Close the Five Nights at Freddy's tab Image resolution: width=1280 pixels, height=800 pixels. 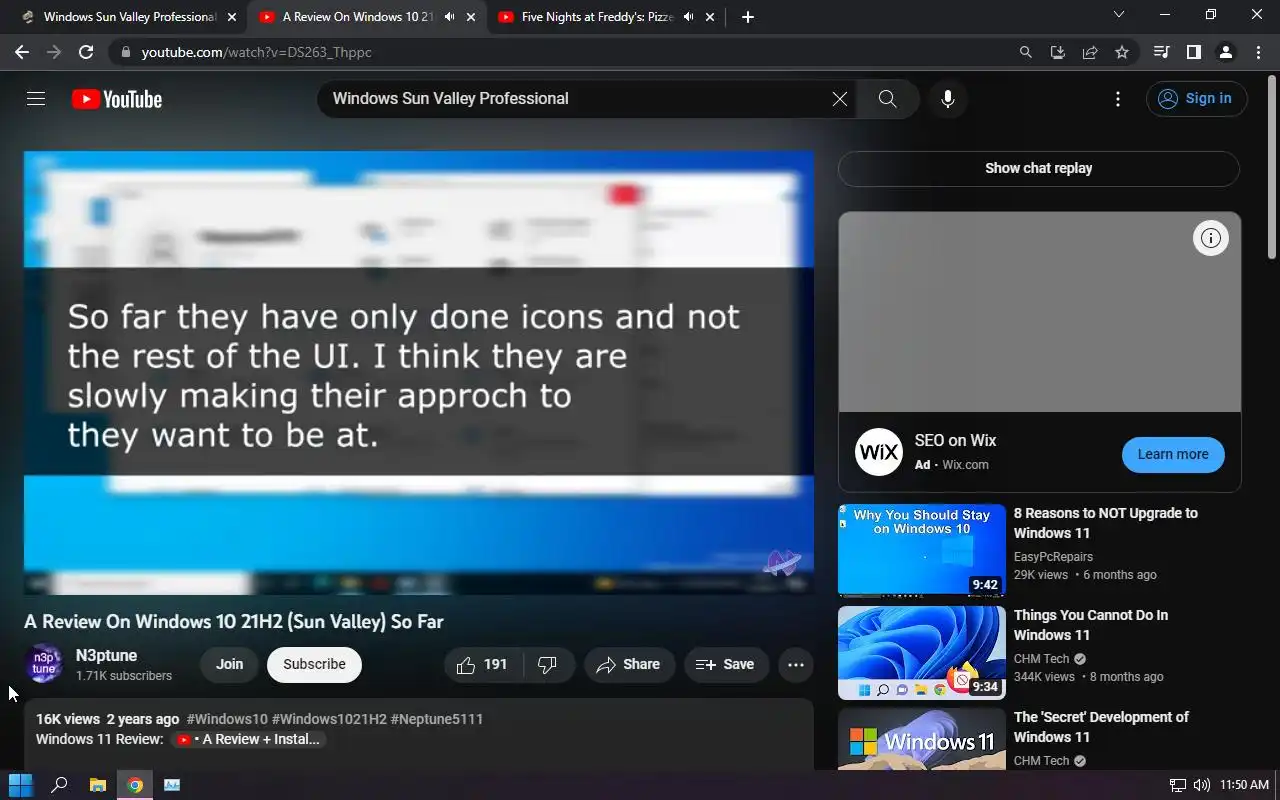point(711,17)
